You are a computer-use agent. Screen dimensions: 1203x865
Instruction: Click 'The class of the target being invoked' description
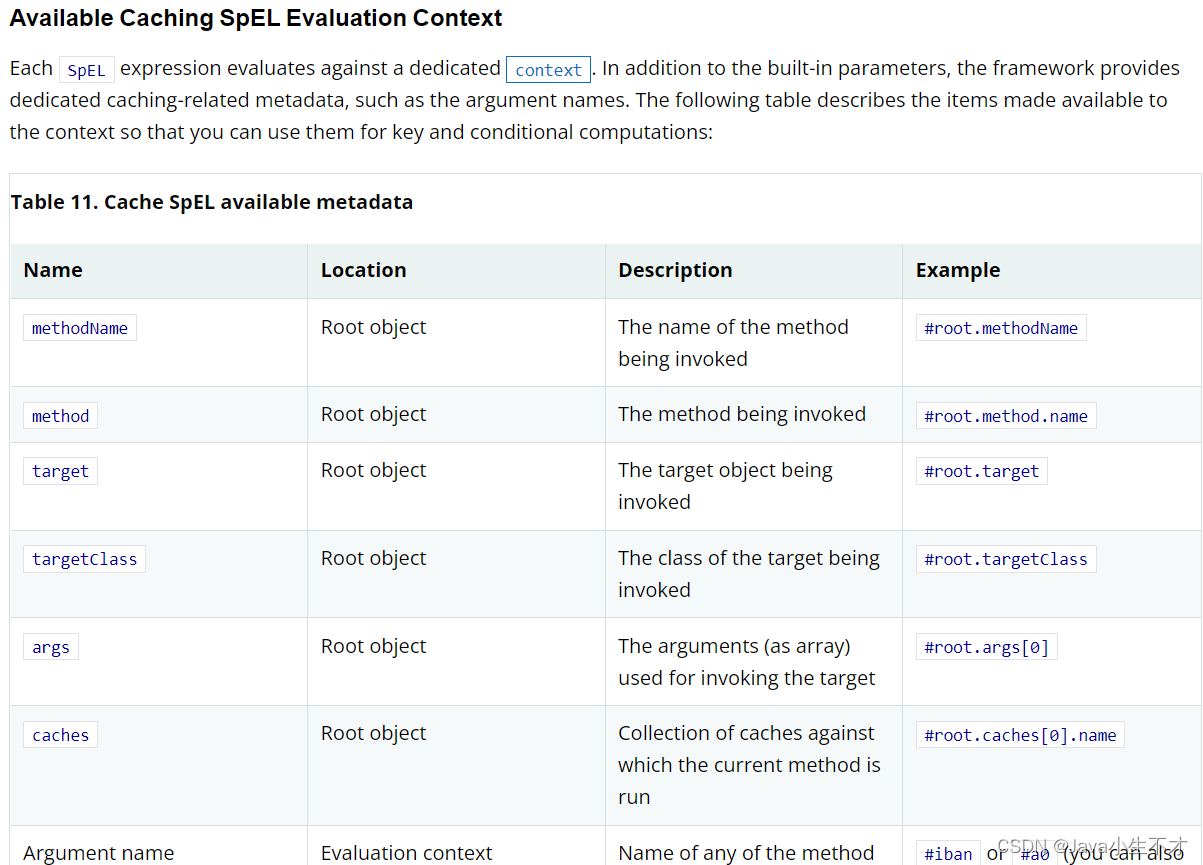749,574
